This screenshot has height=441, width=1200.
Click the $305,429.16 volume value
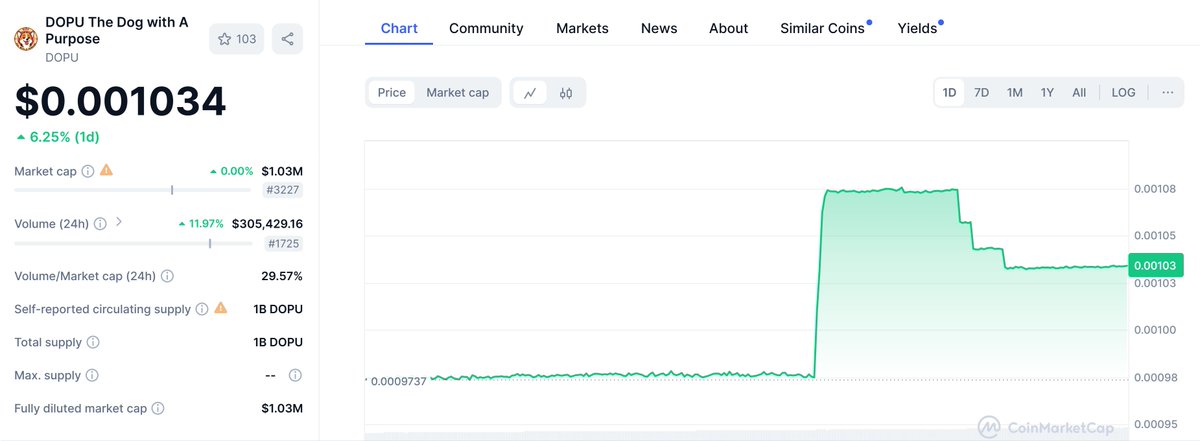tap(267, 224)
